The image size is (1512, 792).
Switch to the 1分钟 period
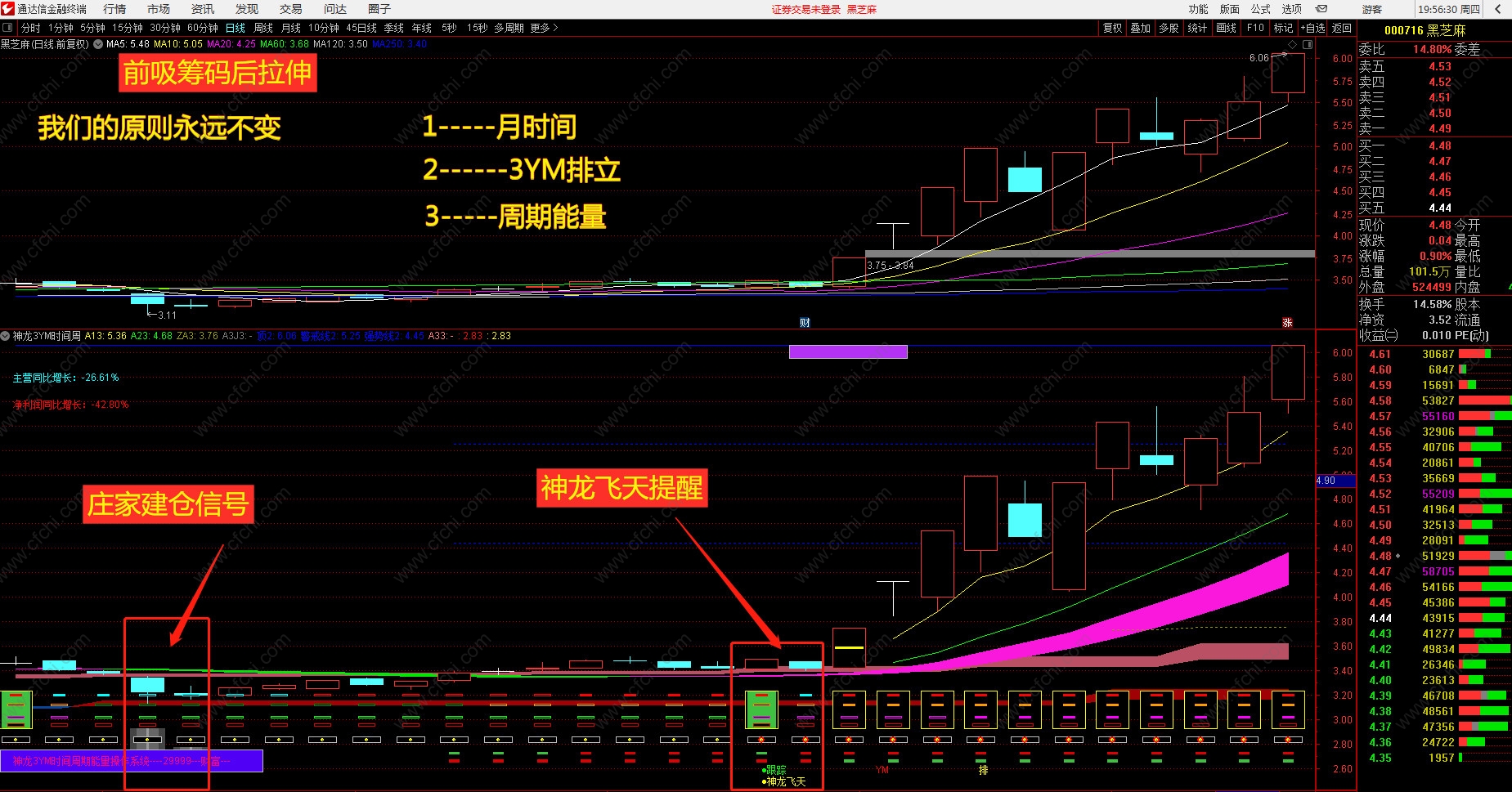tap(61, 28)
